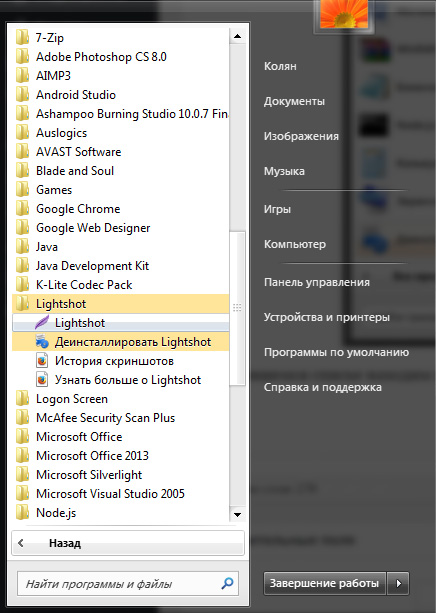Click the Auslogics folder name
436x613 pixels.
coord(61,133)
